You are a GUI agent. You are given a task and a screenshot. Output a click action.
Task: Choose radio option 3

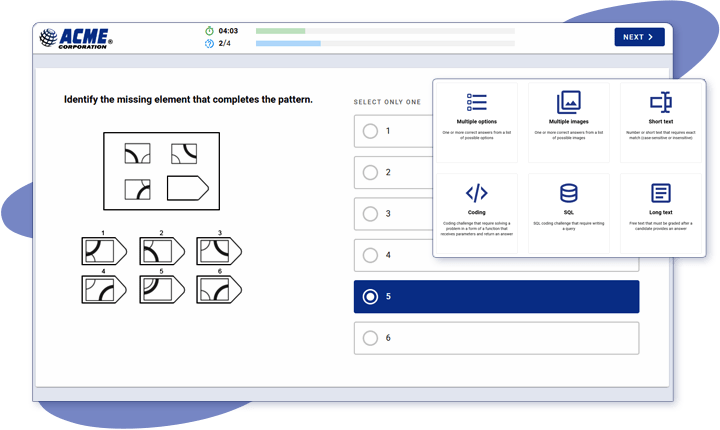(x=370, y=214)
